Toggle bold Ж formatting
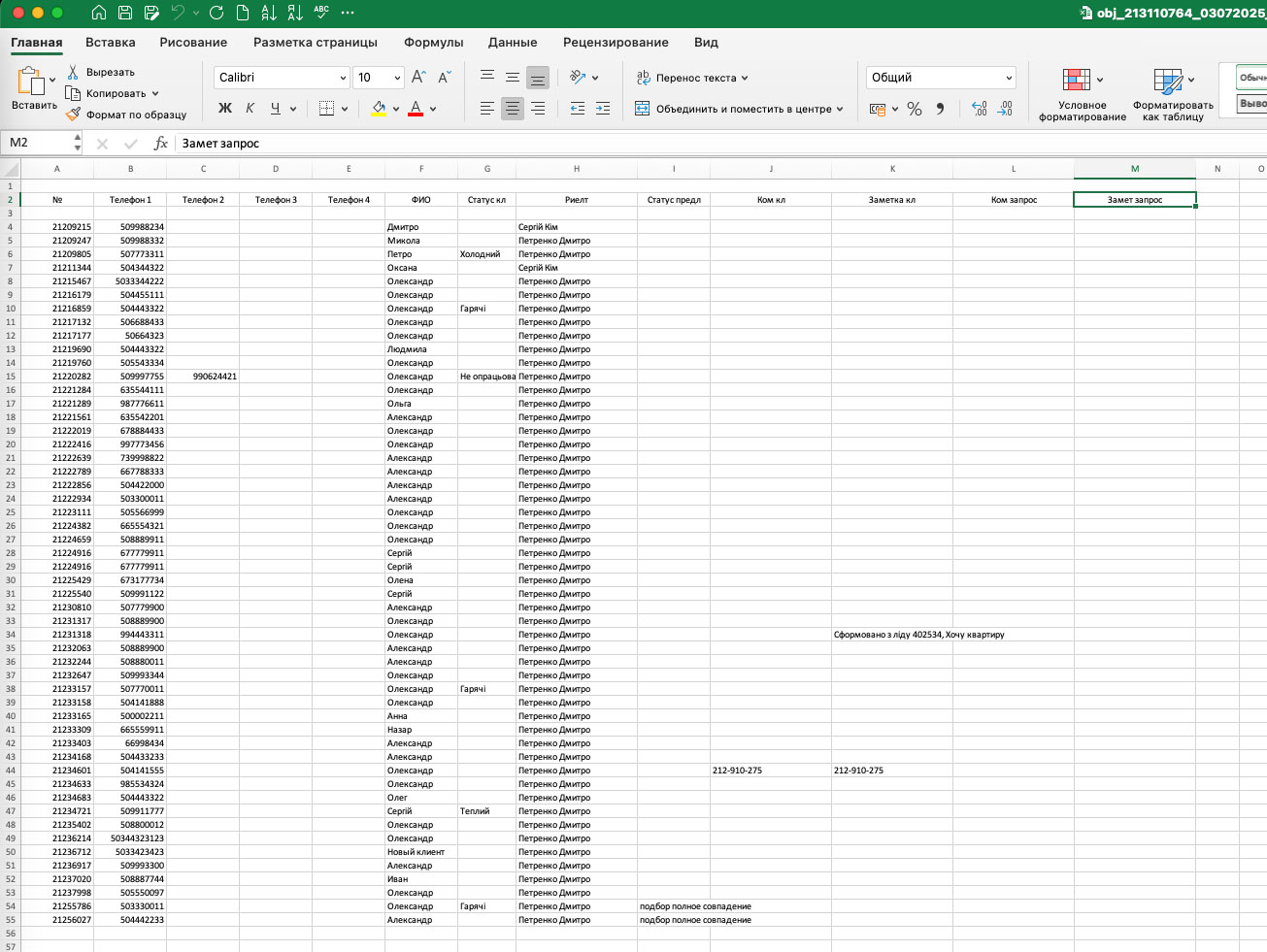This screenshot has height=952, width=1267. 225,109
